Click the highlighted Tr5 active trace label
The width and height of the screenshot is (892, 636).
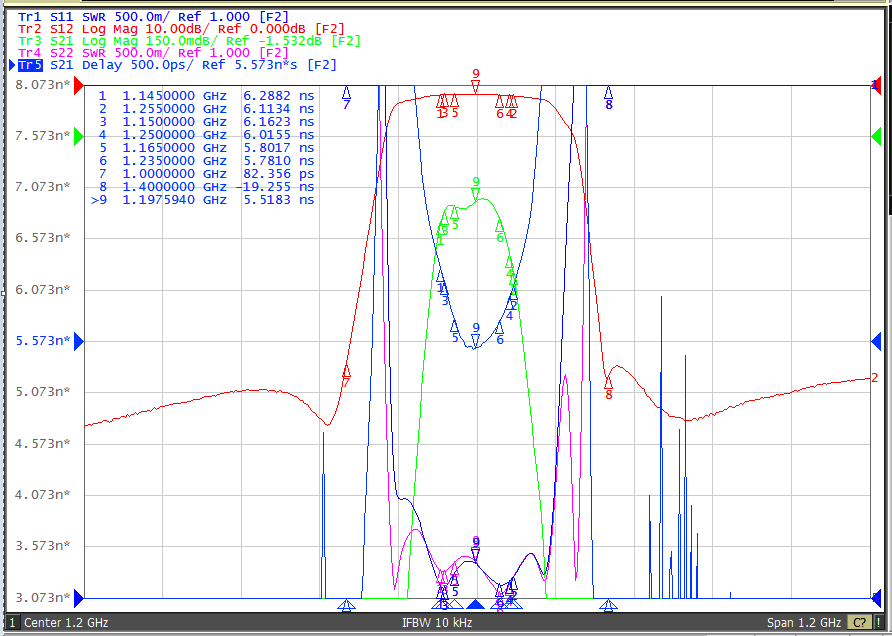pos(30,65)
